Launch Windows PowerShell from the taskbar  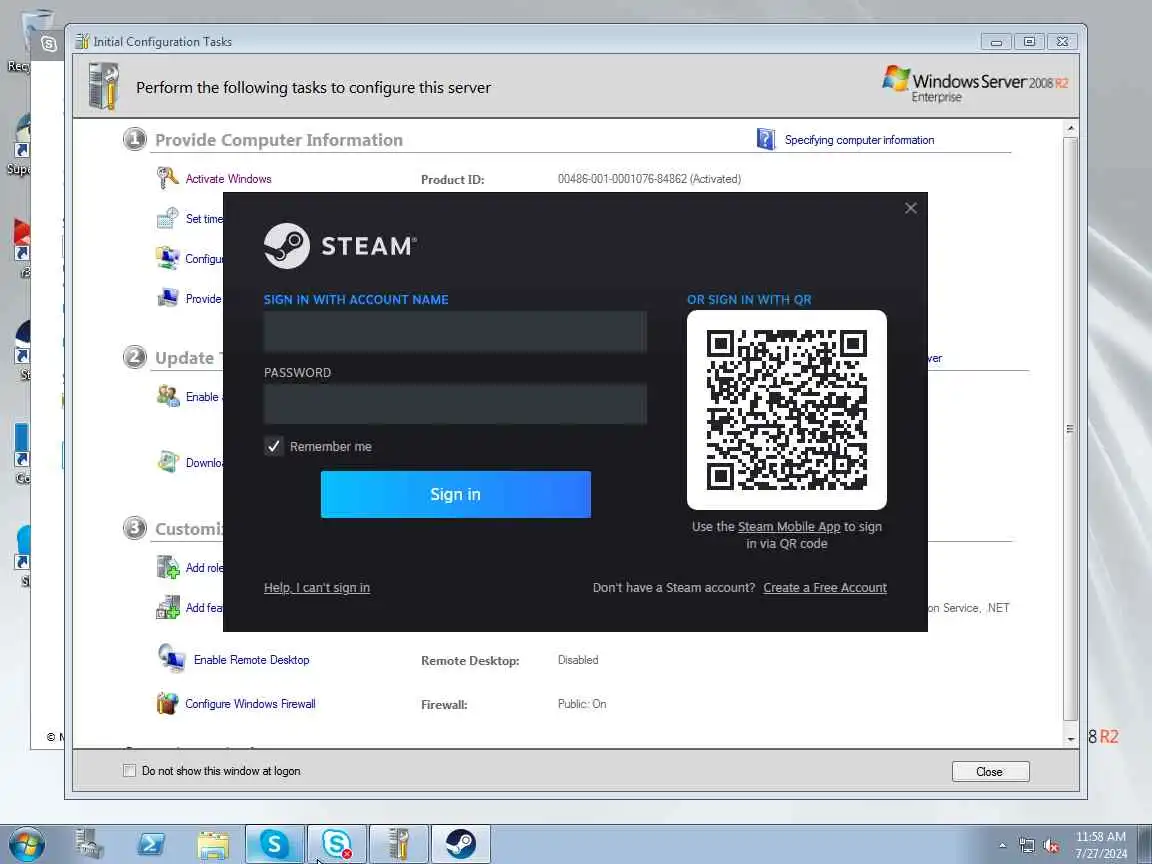(151, 844)
